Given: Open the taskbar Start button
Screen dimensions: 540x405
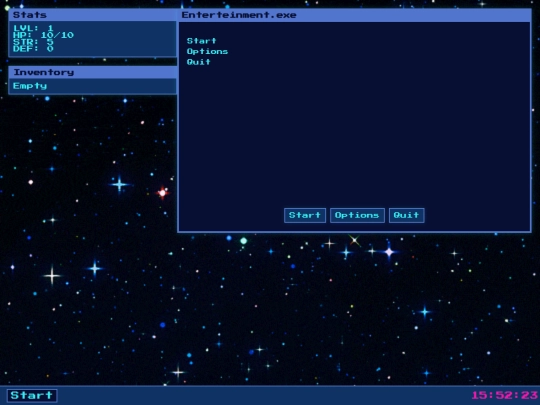Looking at the screenshot, I should (x=32, y=395).
